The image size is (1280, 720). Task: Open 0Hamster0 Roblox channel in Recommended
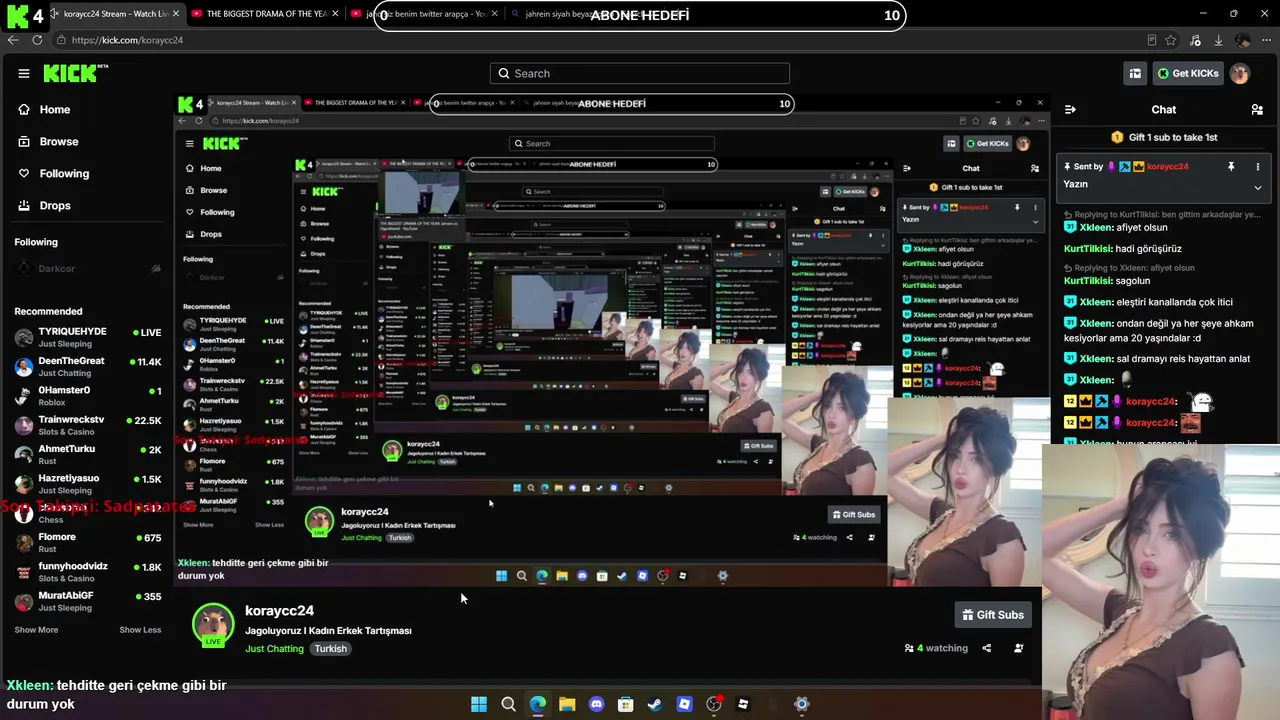[x=87, y=396]
